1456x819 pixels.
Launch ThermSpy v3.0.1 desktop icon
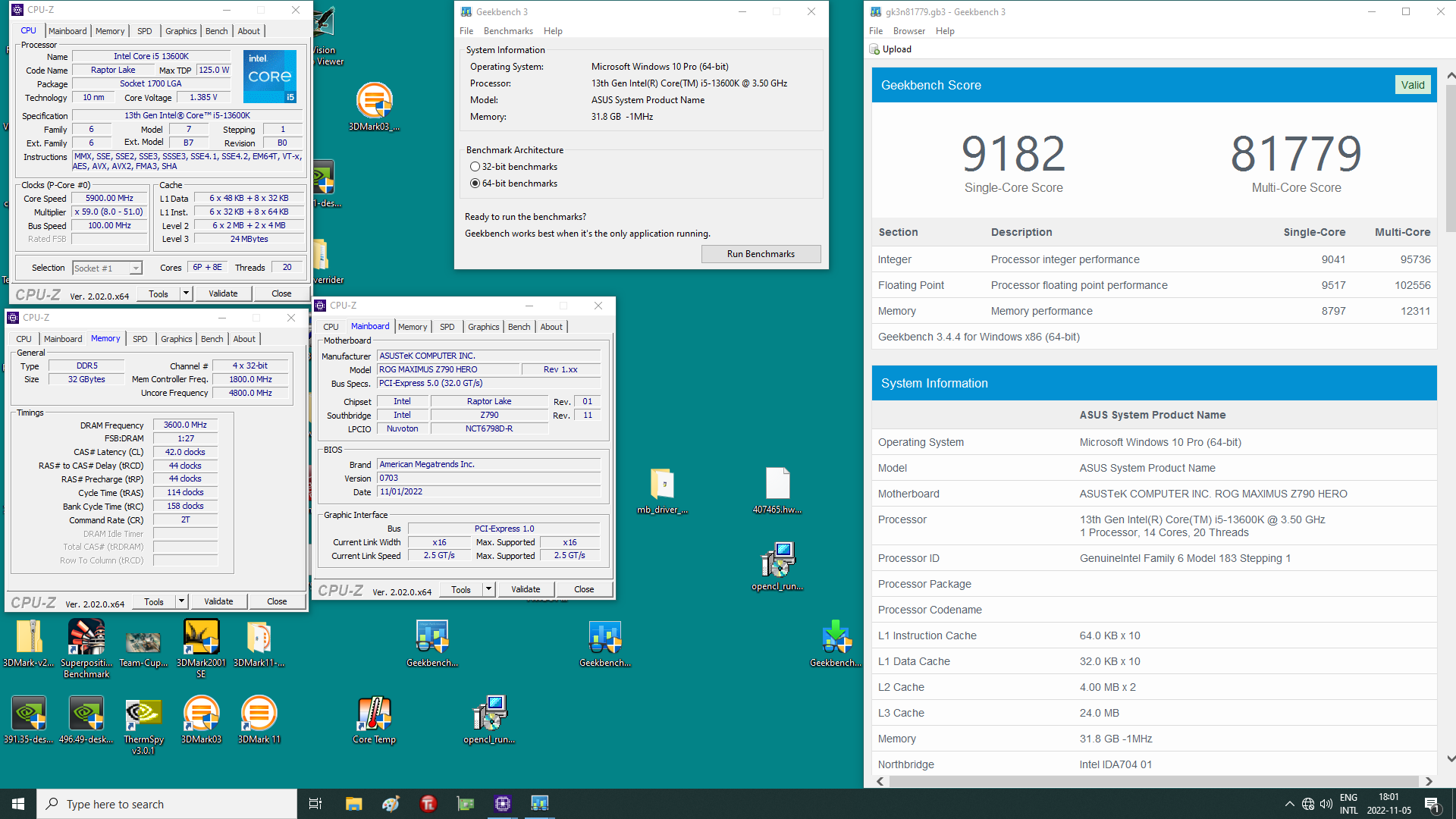tap(143, 726)
